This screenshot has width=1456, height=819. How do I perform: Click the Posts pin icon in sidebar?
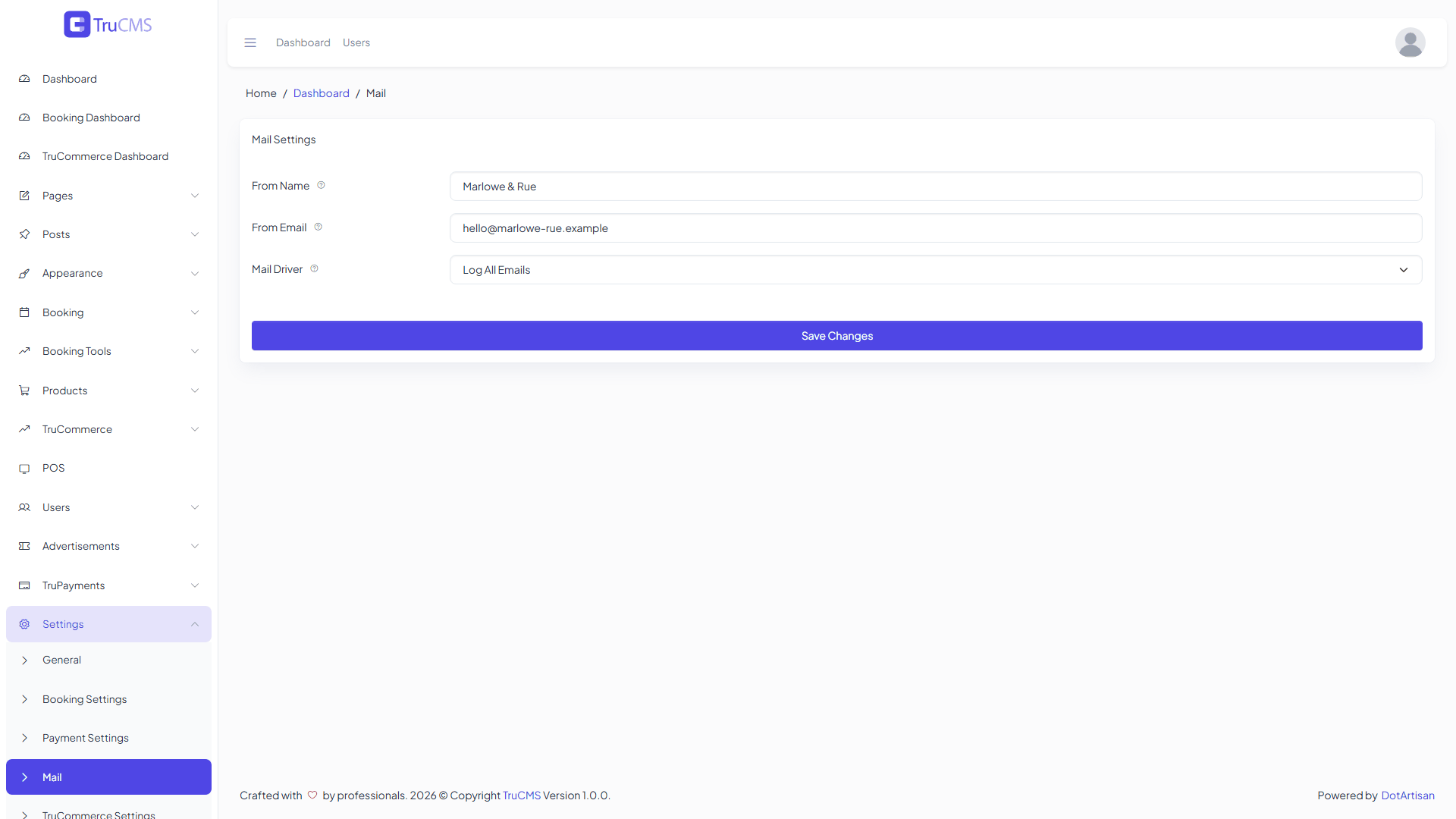[24, 234]
